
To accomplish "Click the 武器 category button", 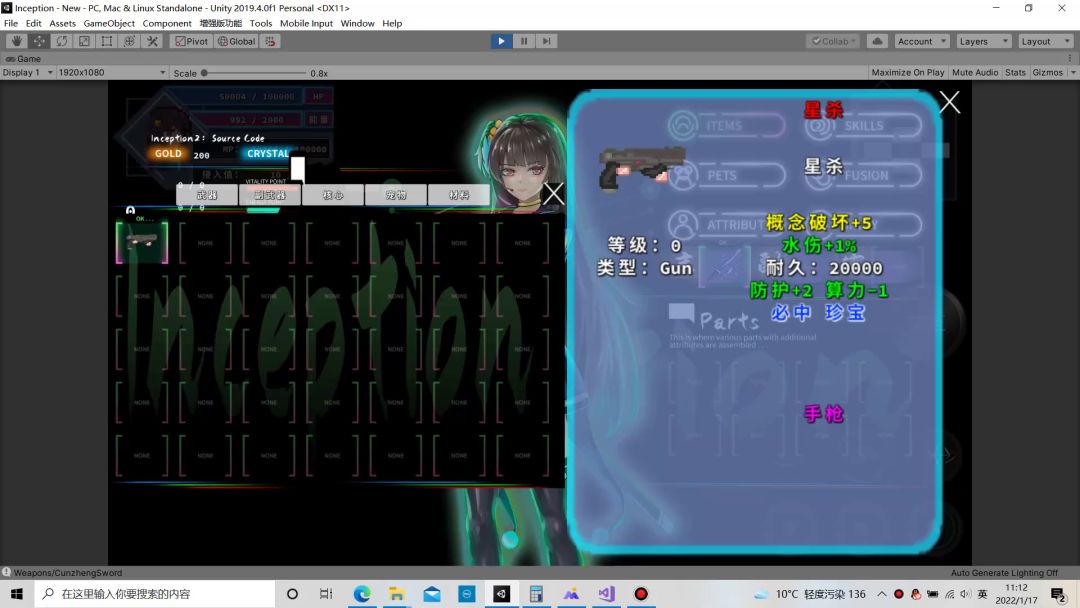I will 207,195.
